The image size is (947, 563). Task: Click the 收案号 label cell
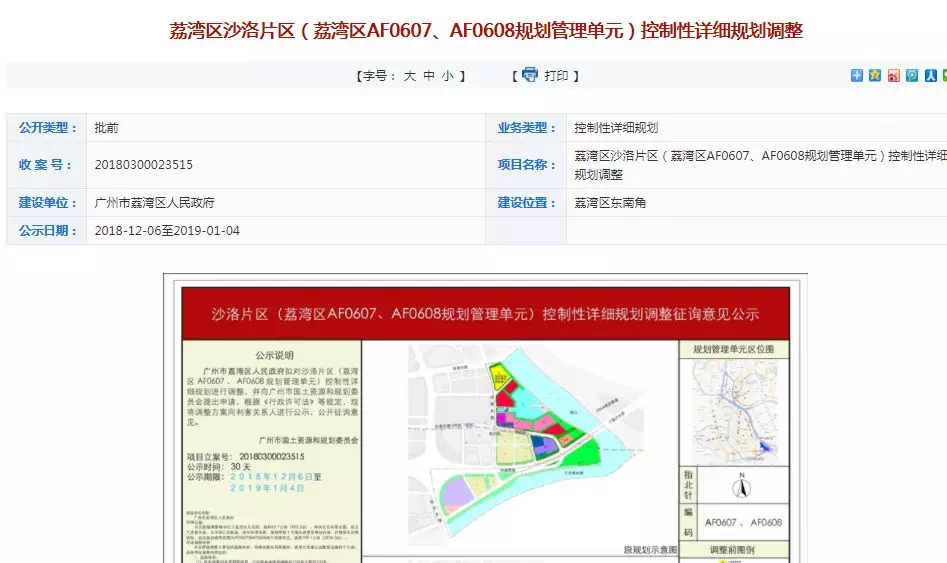click(47, 165)
